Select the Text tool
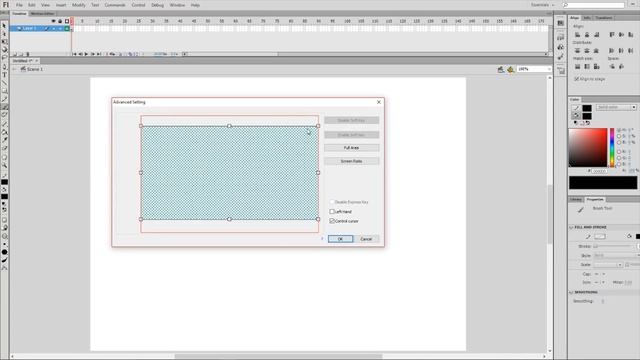This screenshot has width=640, height=360. [4, 75]
